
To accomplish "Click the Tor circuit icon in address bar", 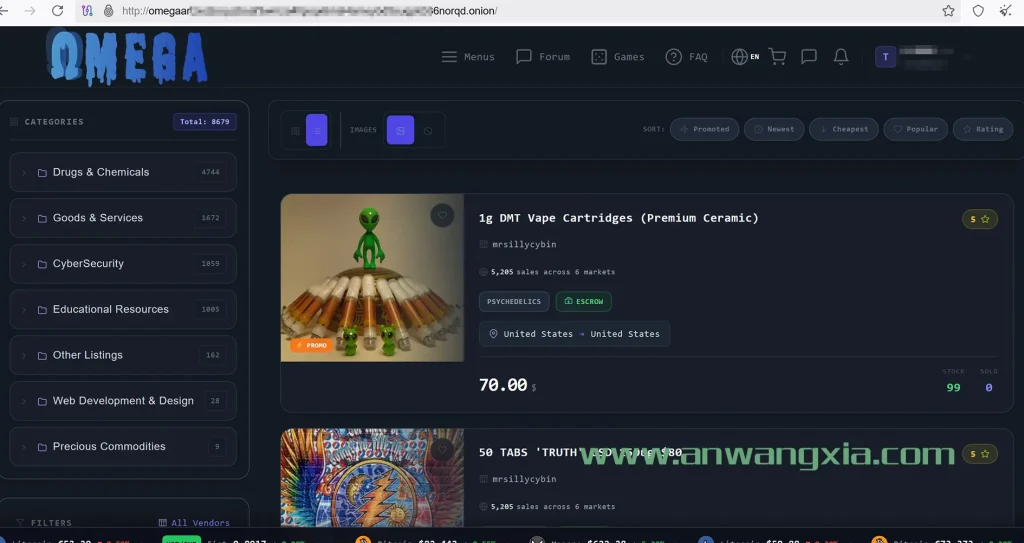I will (88, 10).
